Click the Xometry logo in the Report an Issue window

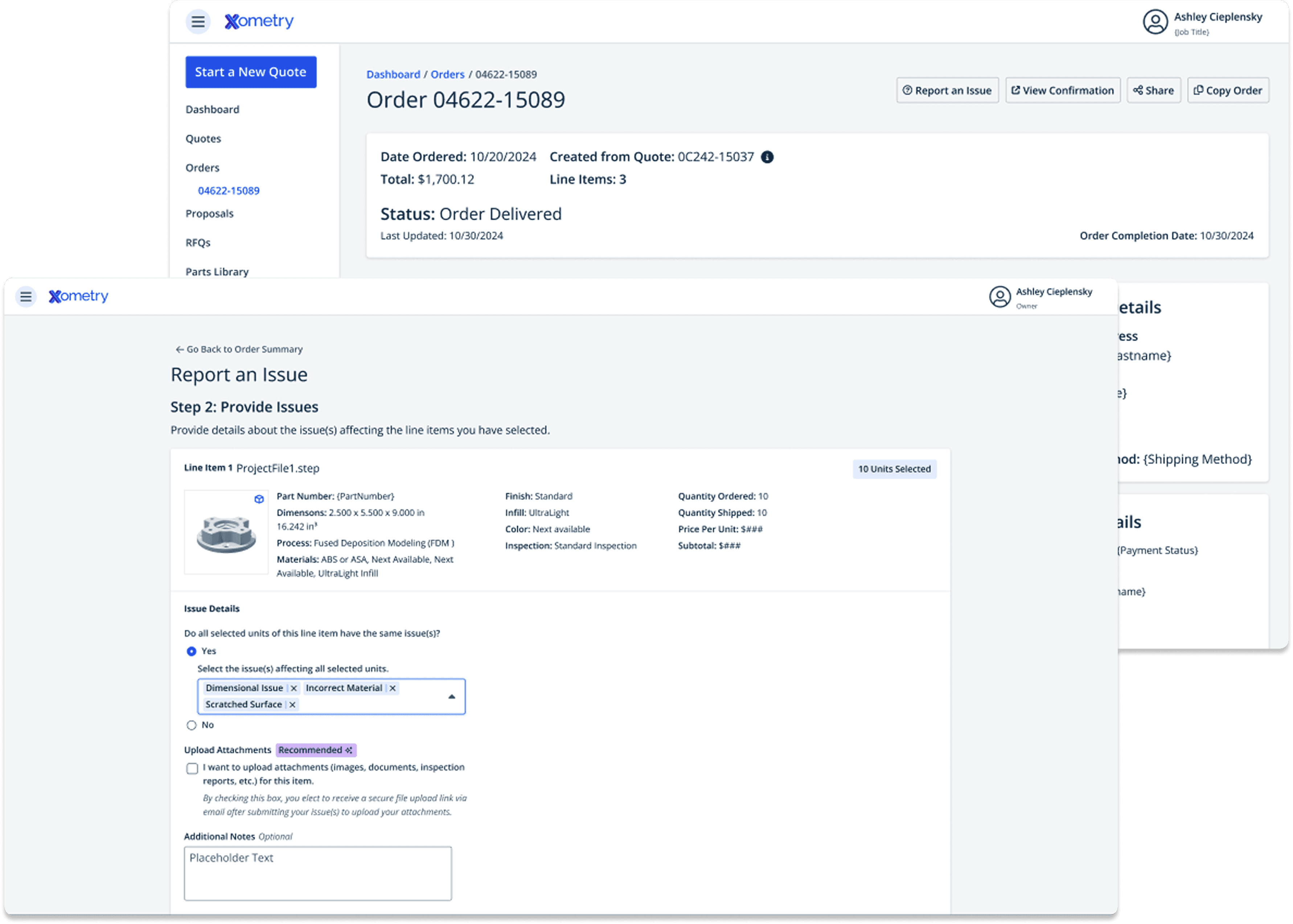pyautogui.click(x=78, y=296)
